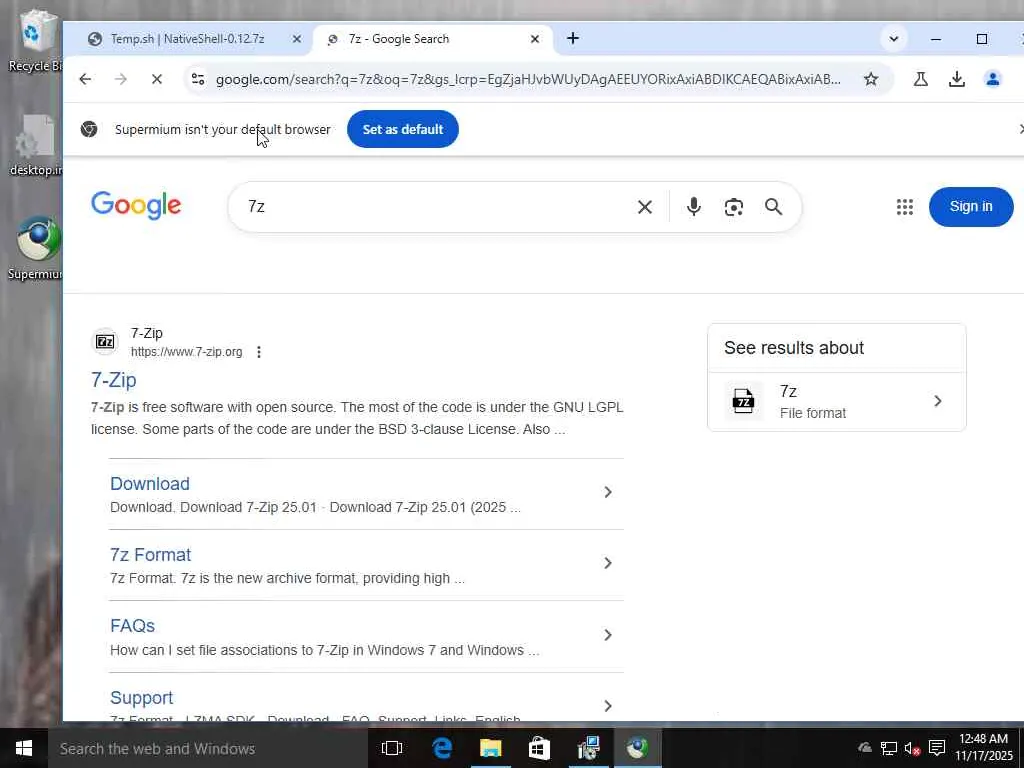
Task: Click the browser address bar URL
Action: 528,79
